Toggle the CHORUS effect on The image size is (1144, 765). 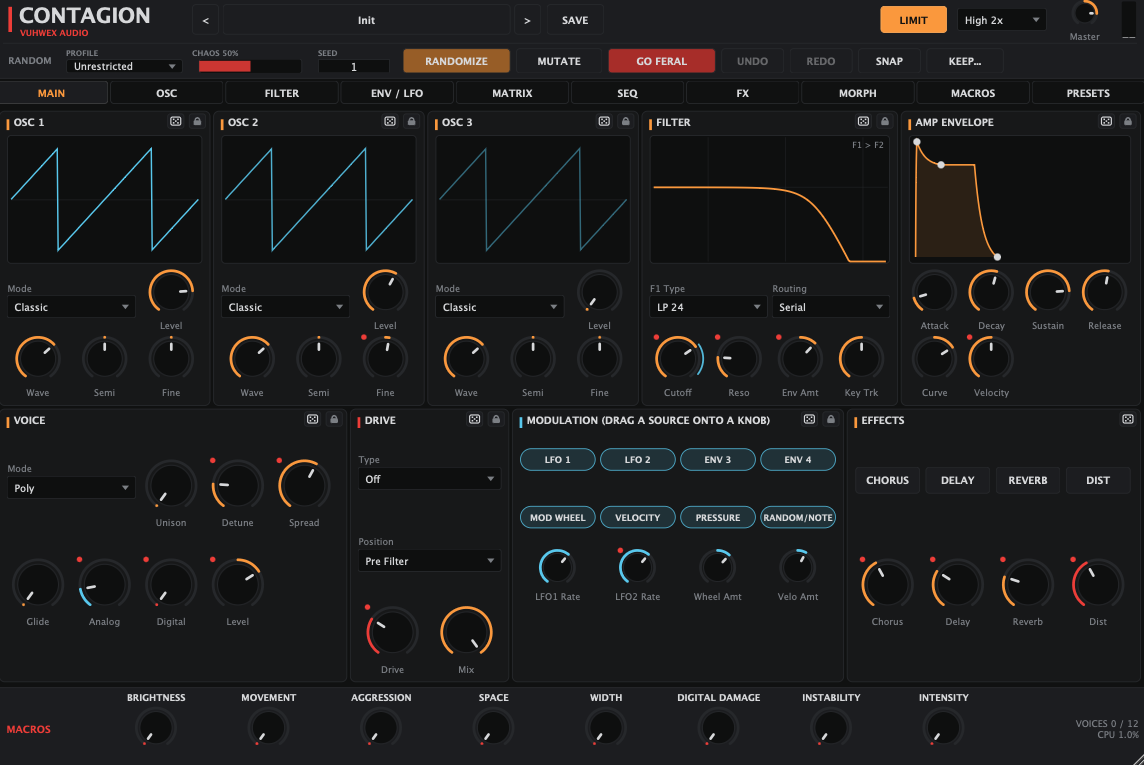(887, 481)
